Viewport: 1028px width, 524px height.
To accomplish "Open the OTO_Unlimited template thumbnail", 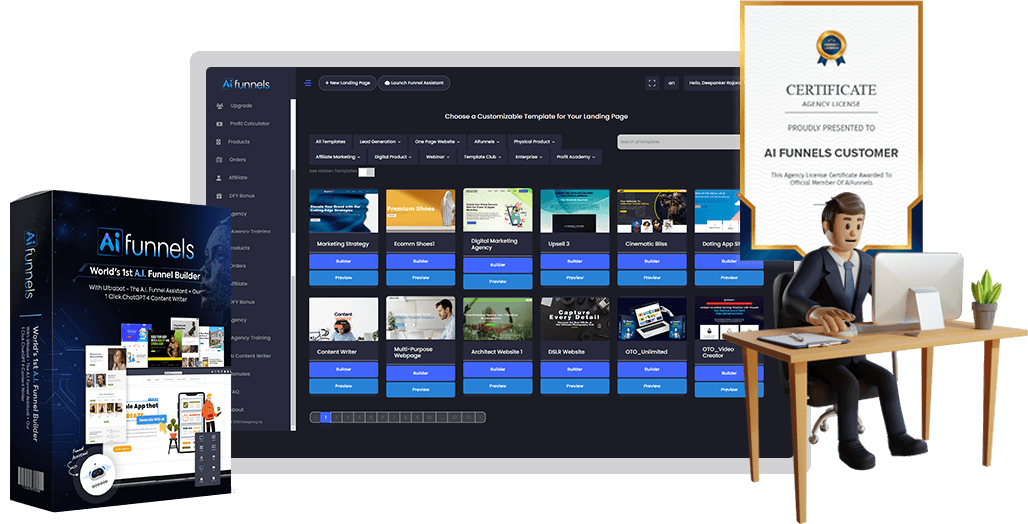I will [x=652, y=319].
